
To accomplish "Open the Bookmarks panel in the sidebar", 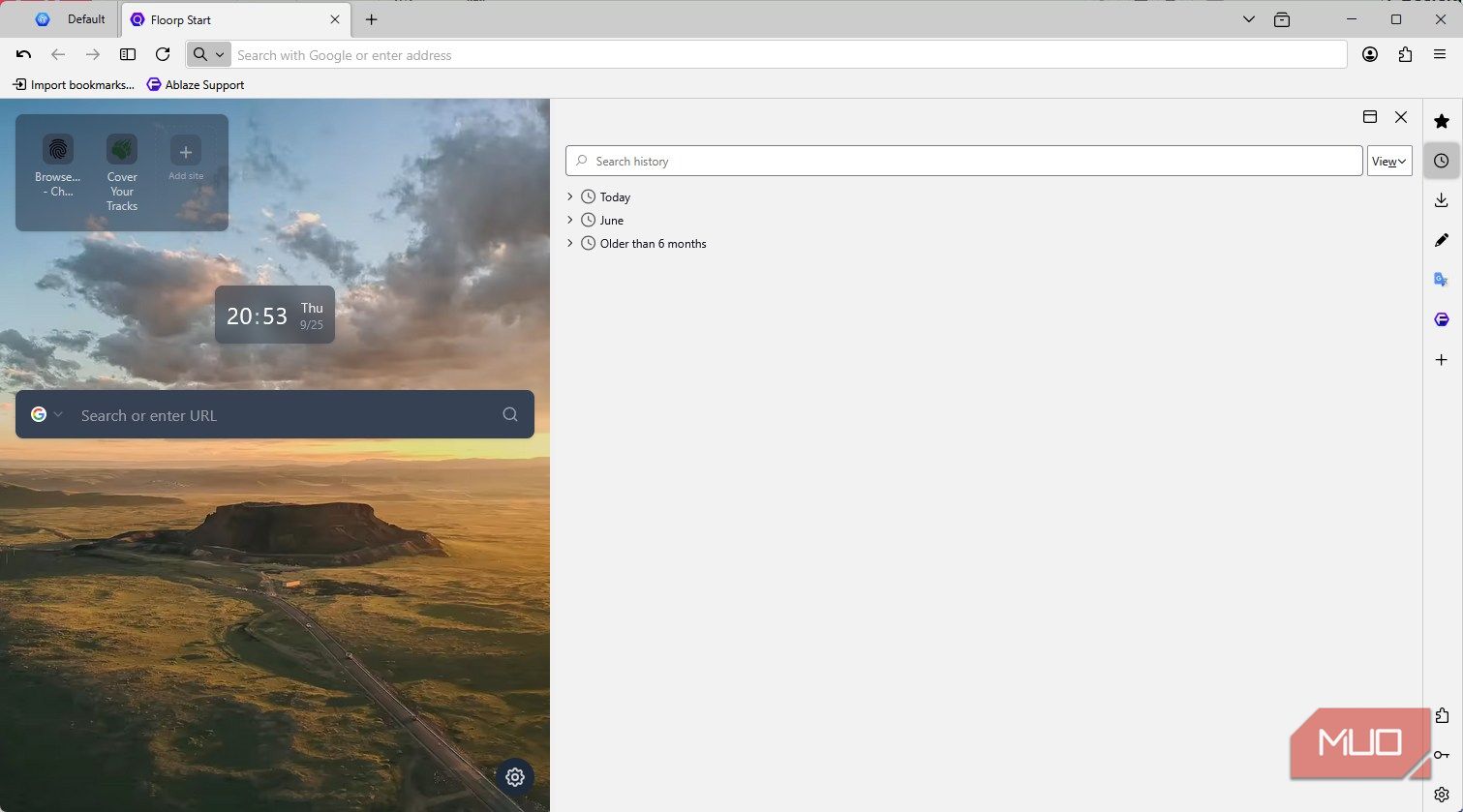I will coord(1442,121).
